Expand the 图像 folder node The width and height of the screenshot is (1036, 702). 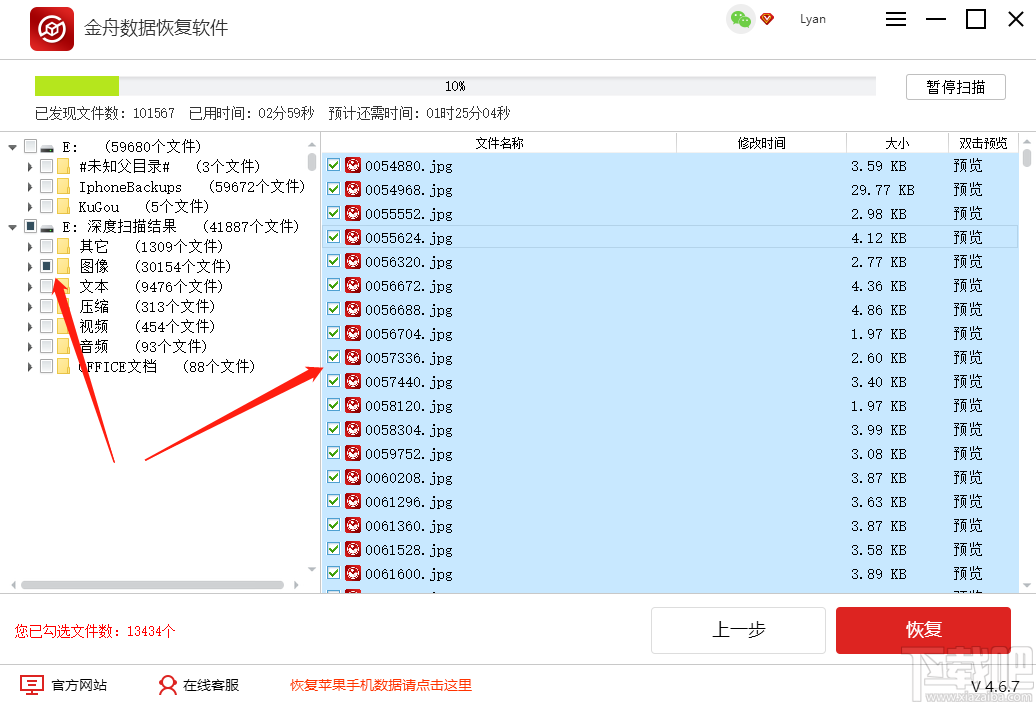tap(30, 267)
